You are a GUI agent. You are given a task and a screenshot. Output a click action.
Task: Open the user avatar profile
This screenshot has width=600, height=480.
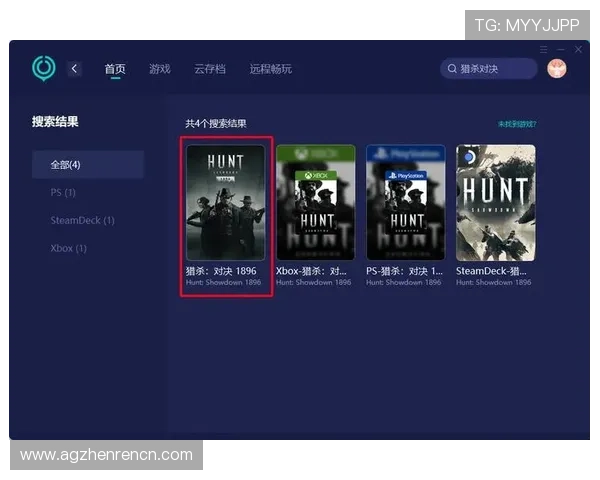(557, 69)
